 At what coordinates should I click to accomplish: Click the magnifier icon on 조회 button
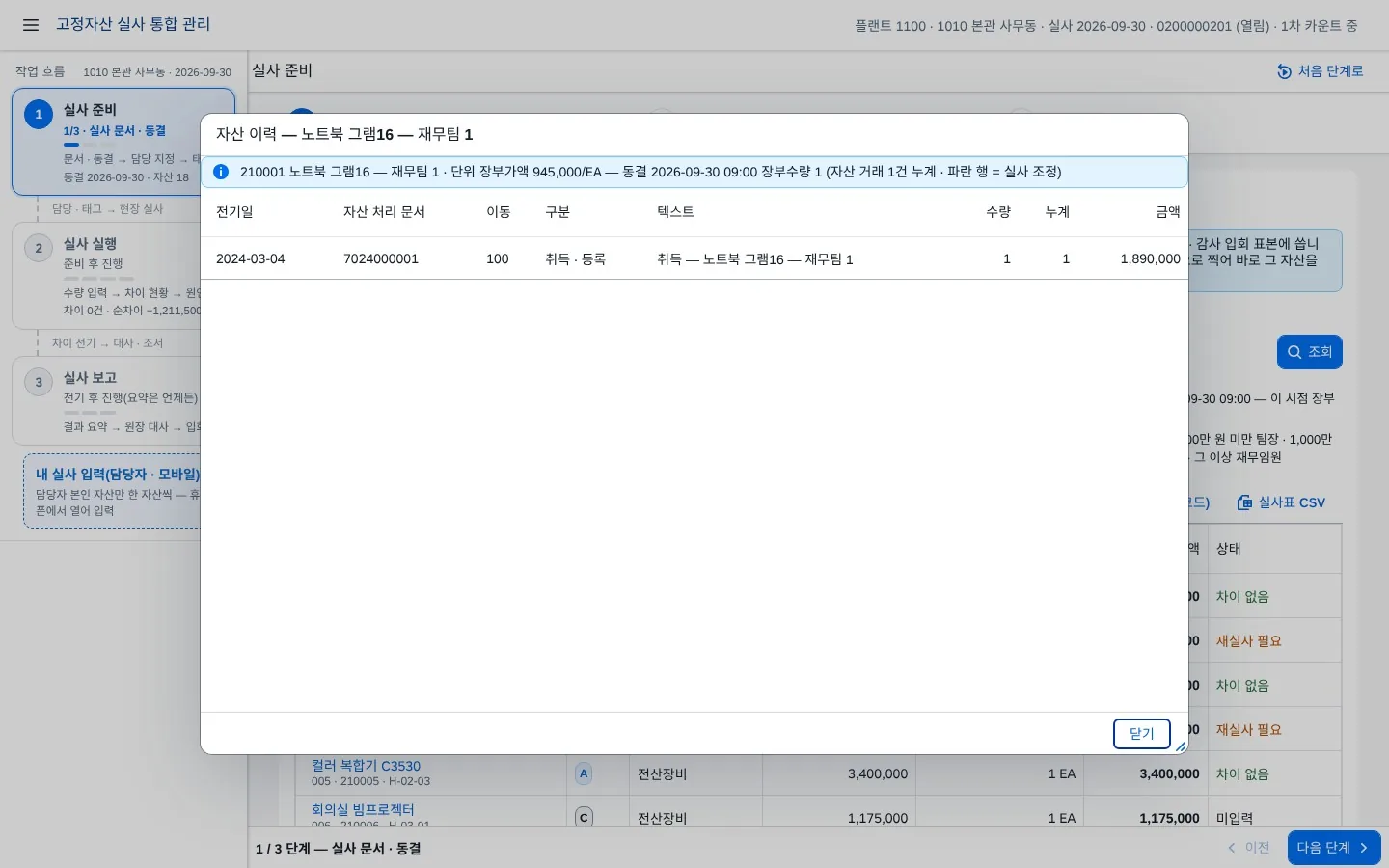1294,352
